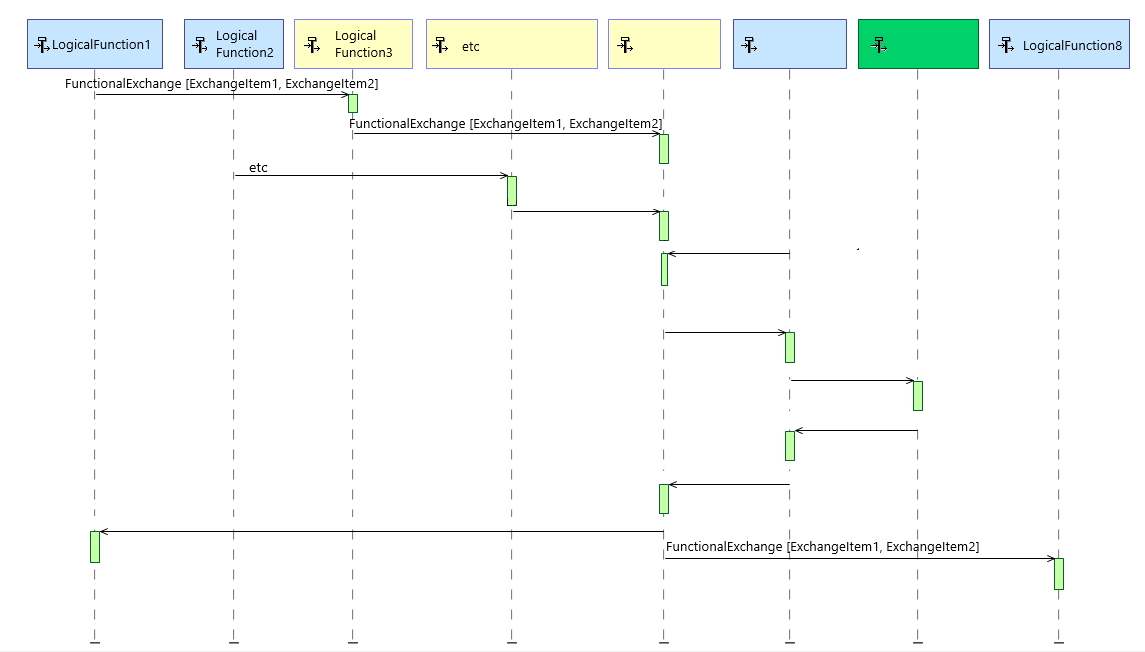Select FunctionalExchange label starting at Logical Function3

point(505,124)
